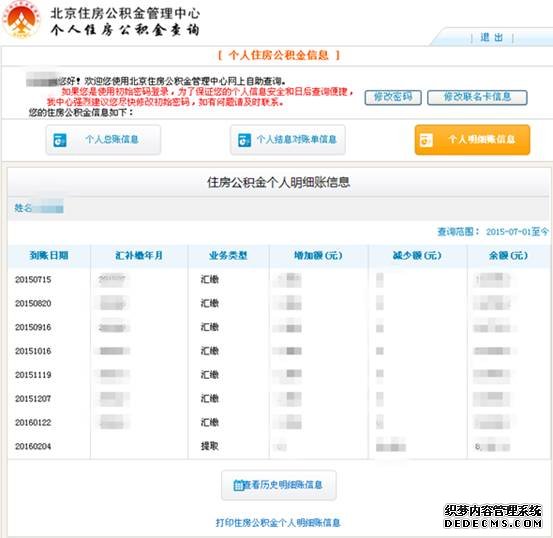
Task: Click the calendar icon beside 查看历史明细账信息
Action: [x=238, y=486]
